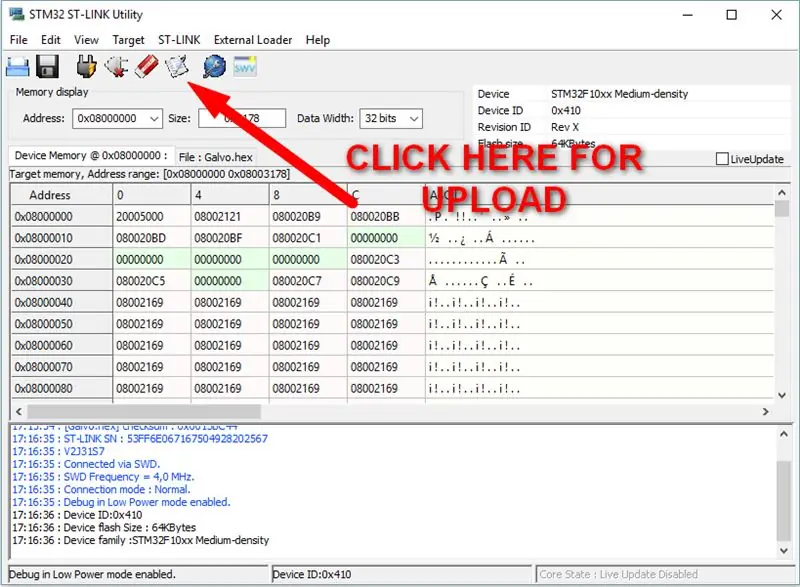This screenshot has height=587, width=800.
Task: Click log line SWD Frequency = 4,0 MHz
Action: [103, 477]
